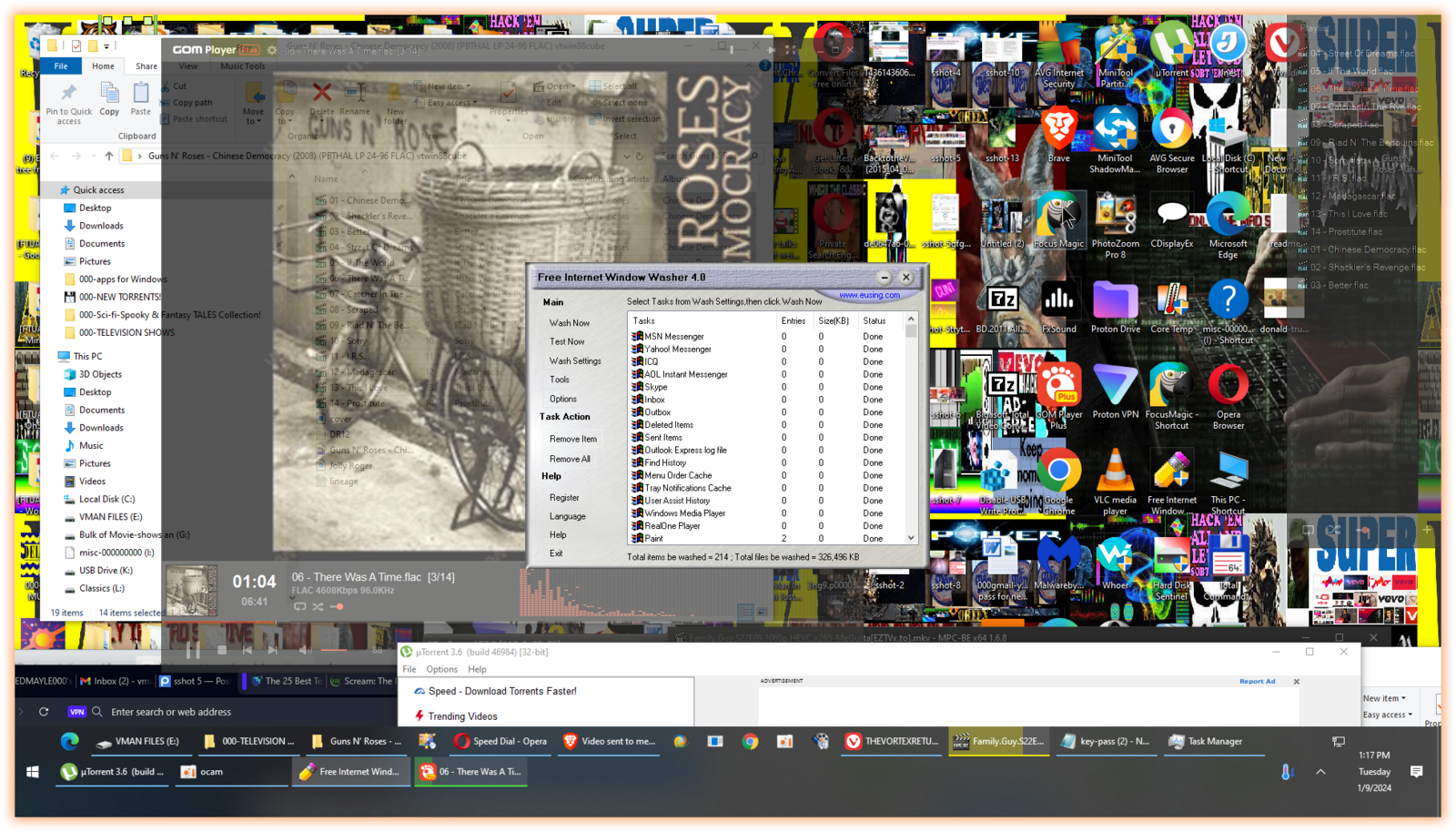Switch to File Explorer Share tab
The height and width of the screenshot is (832, 1456).
pos(146,66)
